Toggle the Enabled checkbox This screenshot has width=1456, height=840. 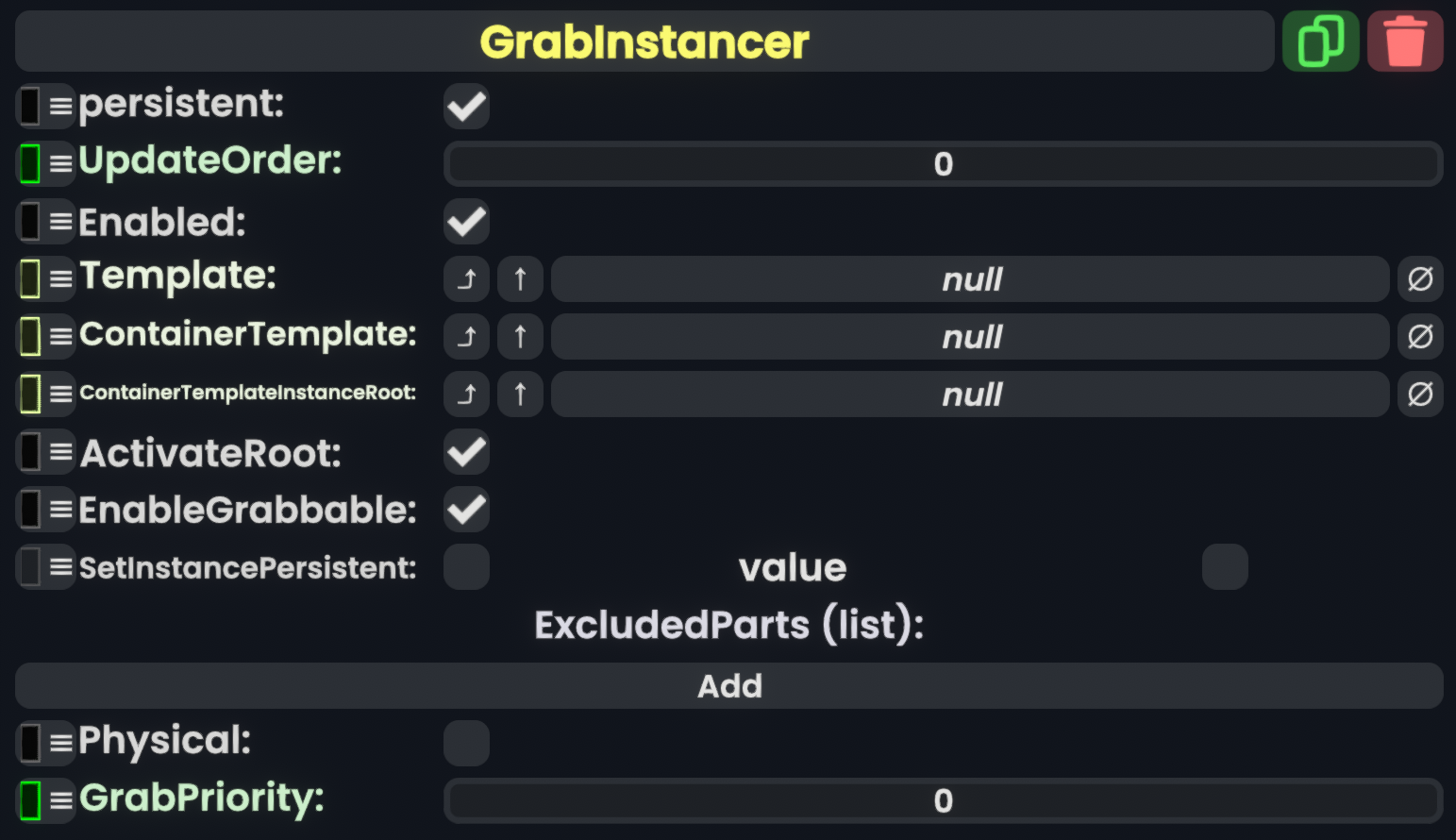point(466,222)
